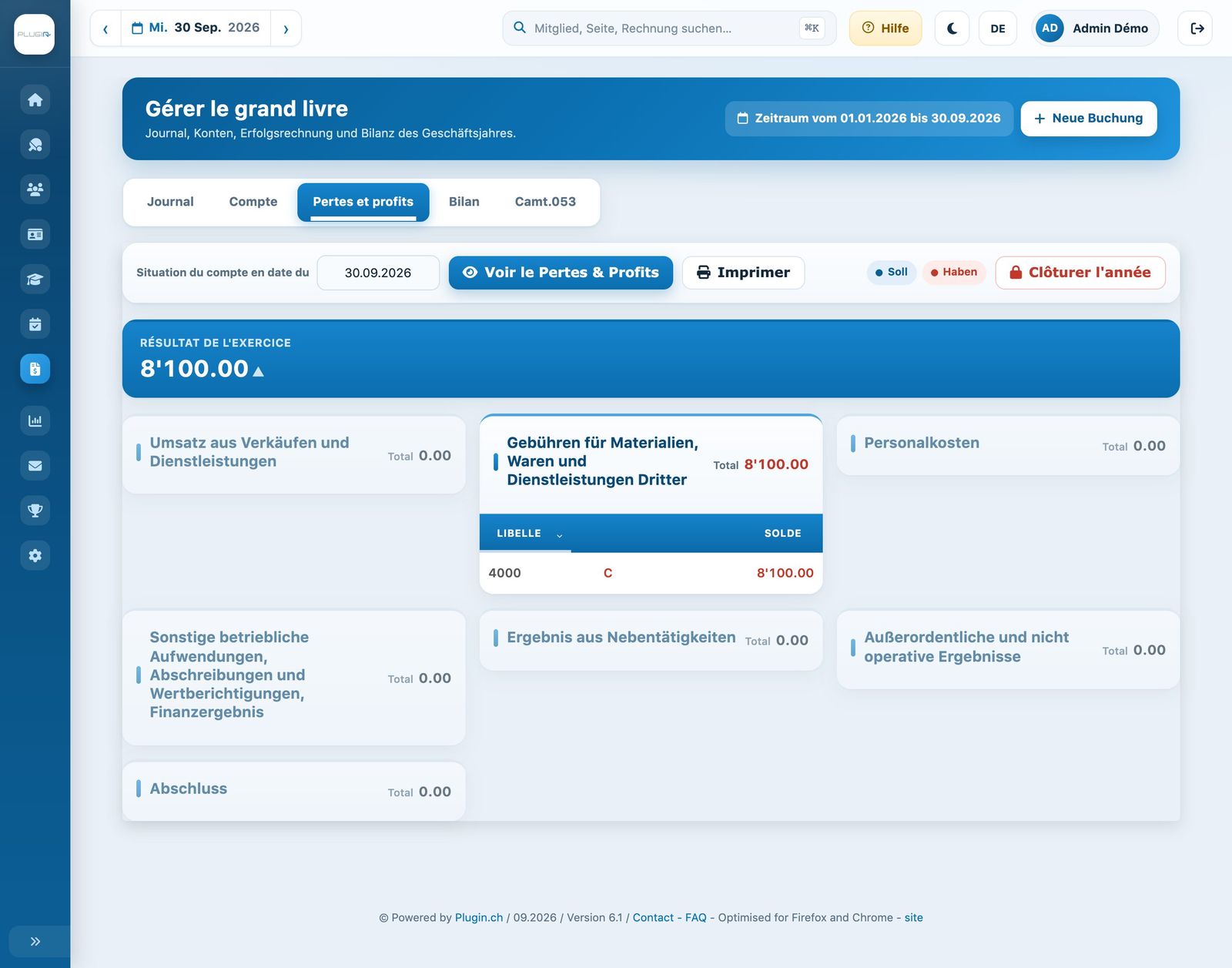The height and width of the screenshot is (968, 1232).
Task: Click the logout icon
Action: 1196,28
